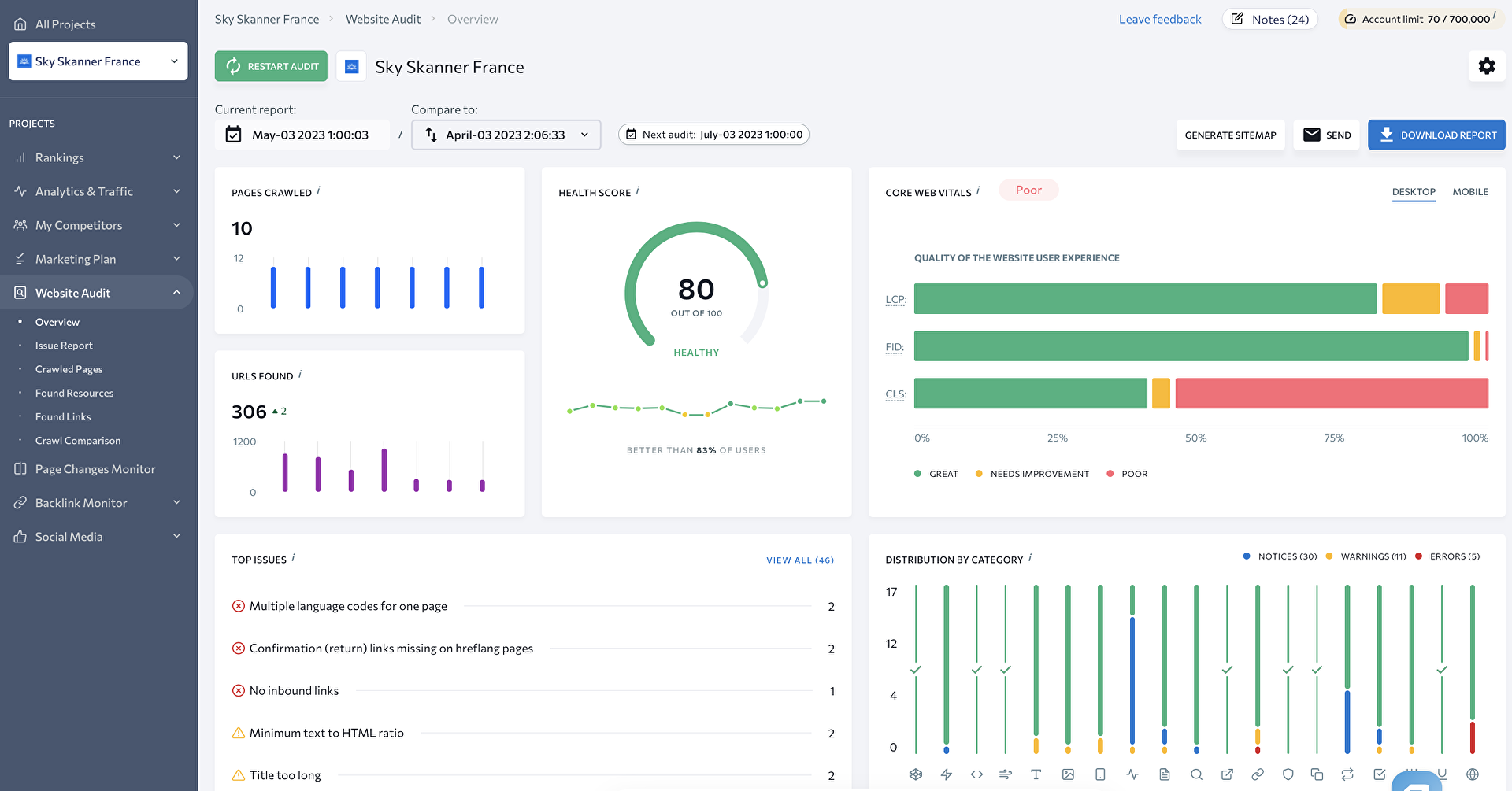Click the shield security category icon
The width and height of the screenshot is (1512, 791).
click(x=1288, y=774)
